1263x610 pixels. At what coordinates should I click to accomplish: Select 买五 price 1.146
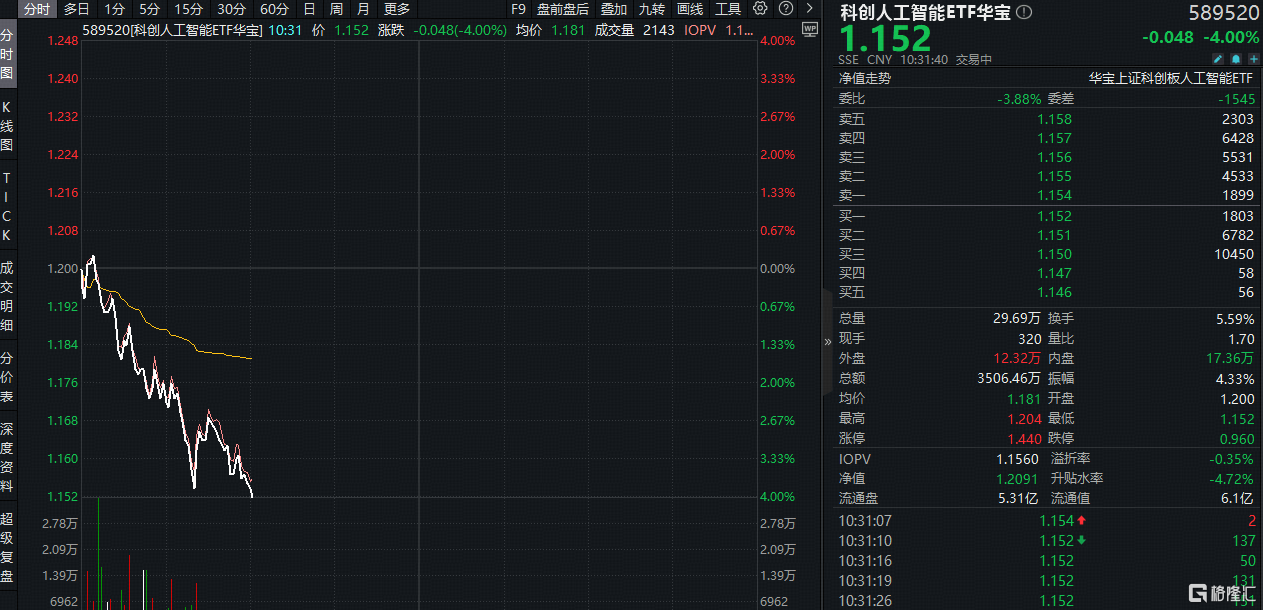click(1054, 293)
